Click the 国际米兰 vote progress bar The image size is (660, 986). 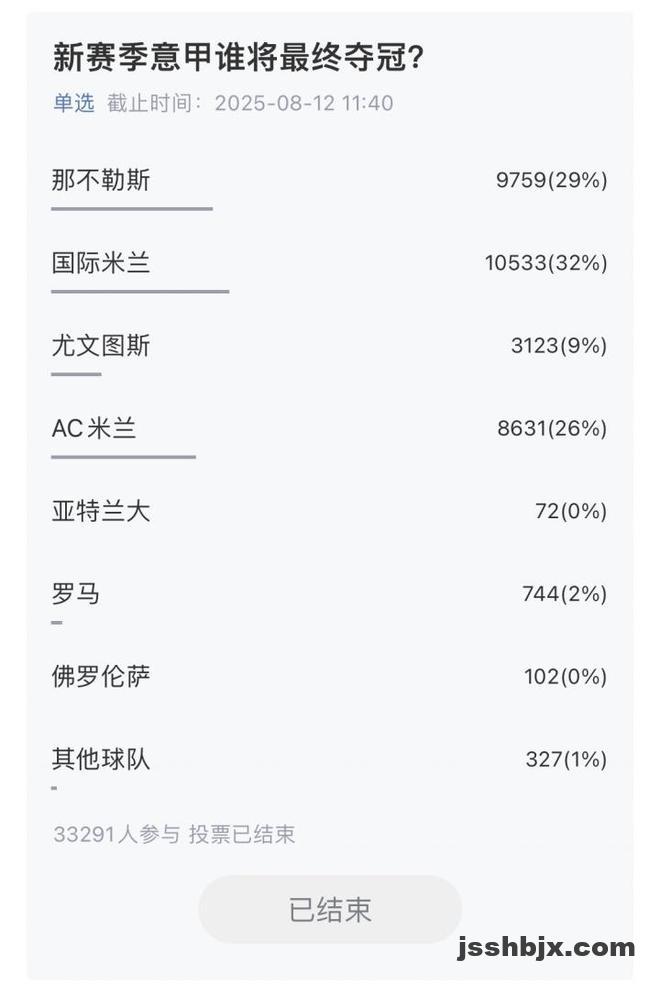pos(140,292)
